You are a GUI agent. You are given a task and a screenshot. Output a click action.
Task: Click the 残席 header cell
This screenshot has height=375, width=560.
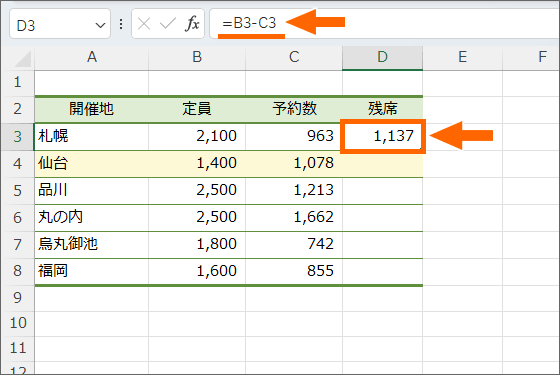tap(382, 109)
